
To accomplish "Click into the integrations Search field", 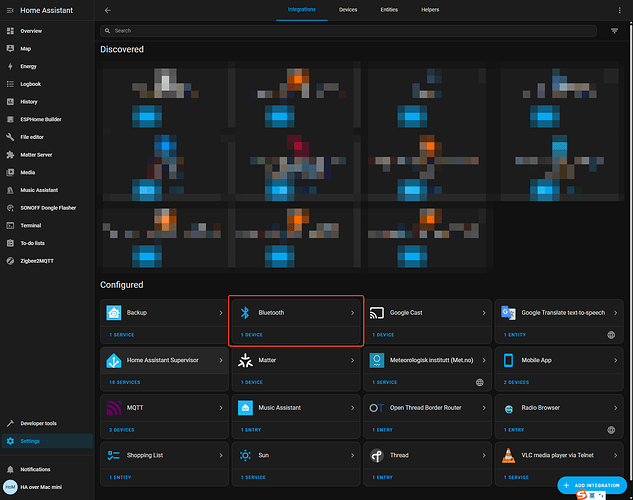I will 348,31.
